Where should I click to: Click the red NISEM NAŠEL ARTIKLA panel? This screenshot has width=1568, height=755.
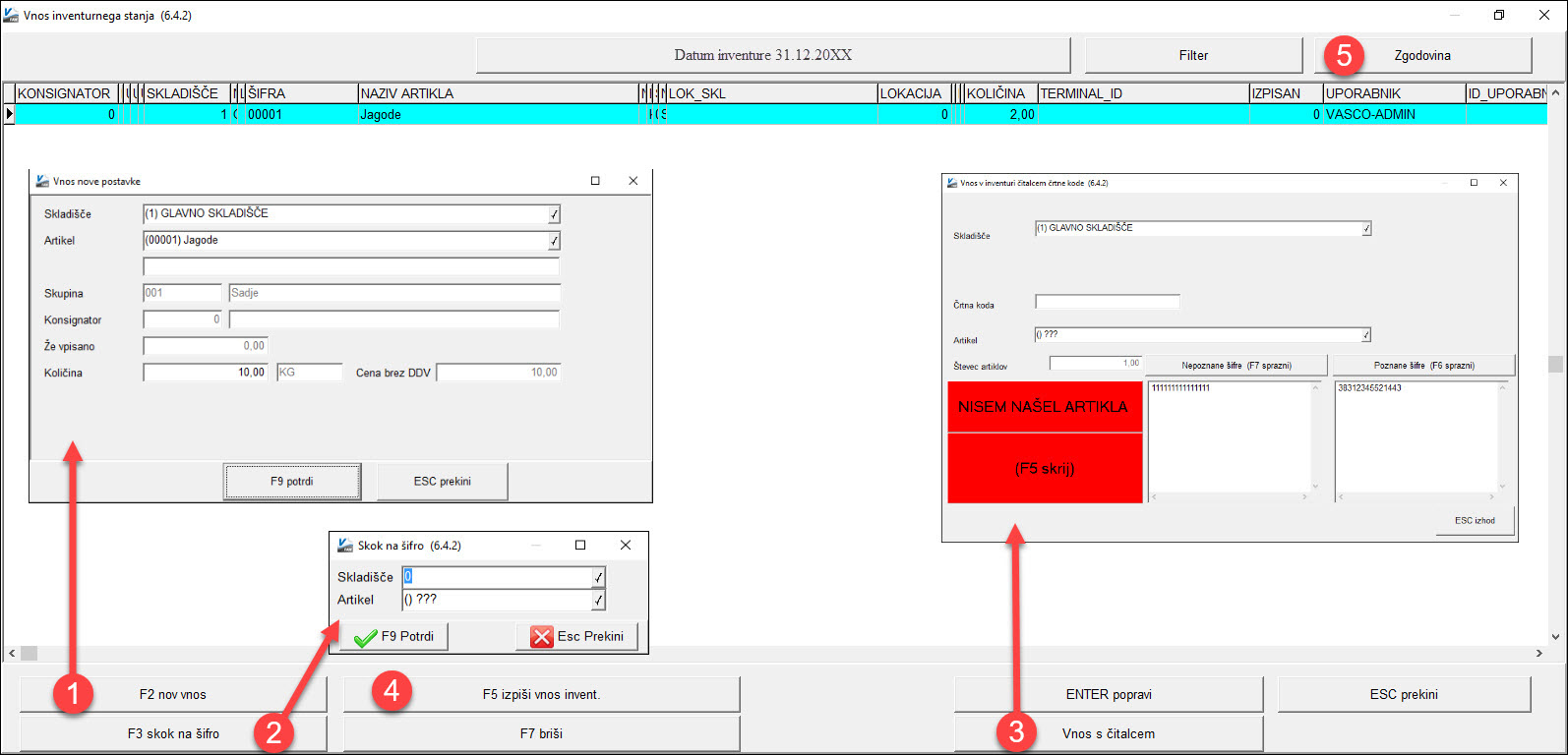(1045, 442)
